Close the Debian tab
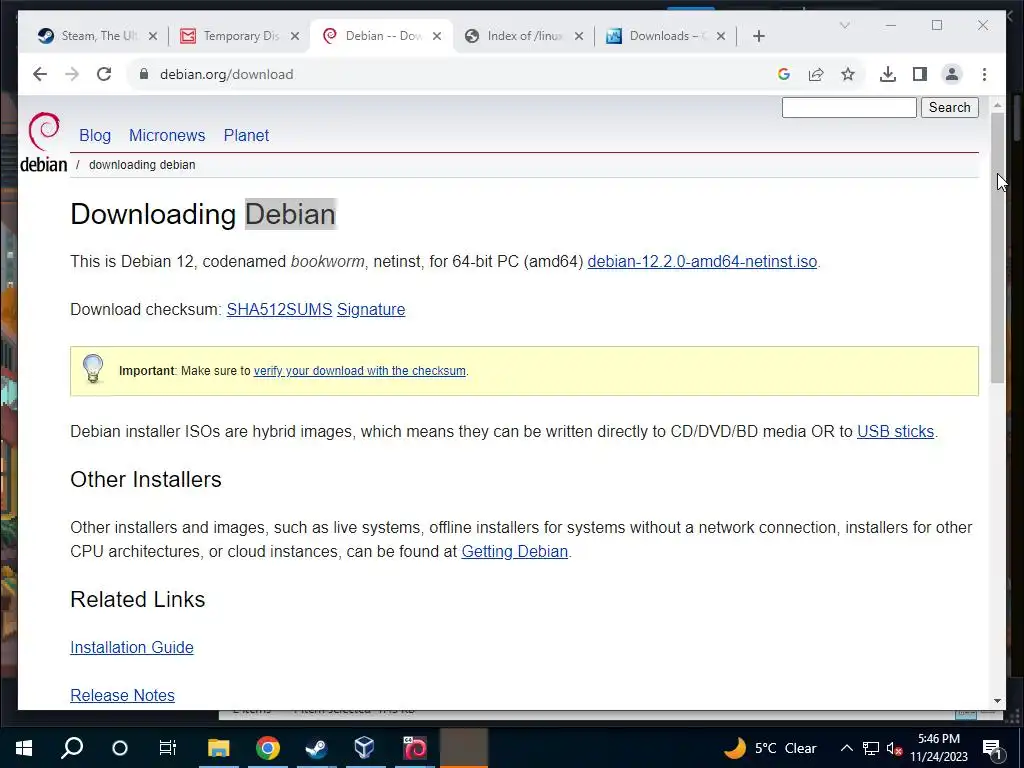The image size is (1024, 768). coord(437,36)
